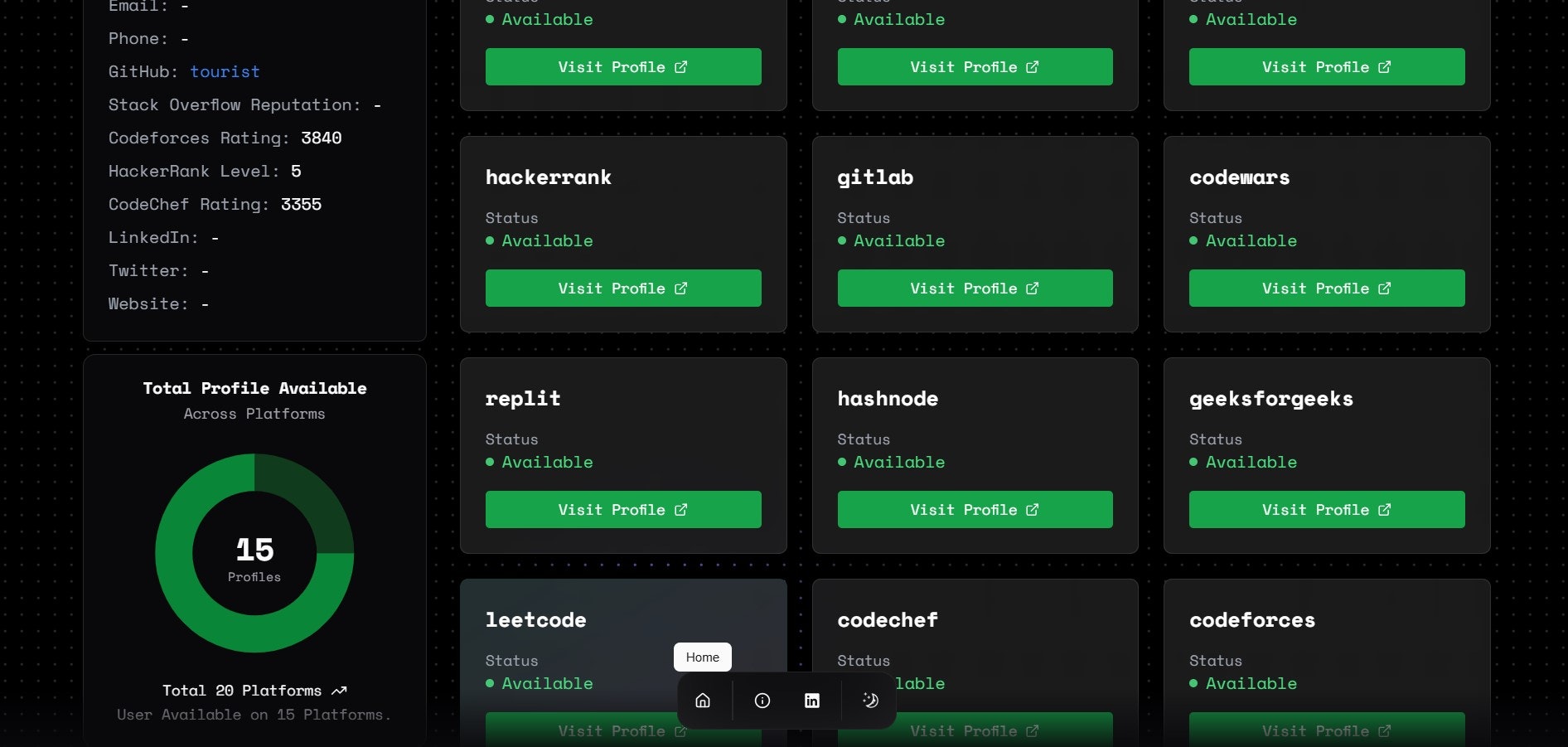Viewport: 1568px width, 747px height.
Task: Visit the hashnode profile
Action: (x=975, y=509)
